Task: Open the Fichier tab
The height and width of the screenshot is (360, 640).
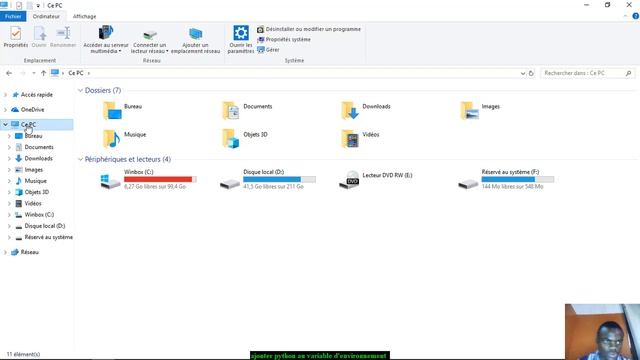Action: 13,16
